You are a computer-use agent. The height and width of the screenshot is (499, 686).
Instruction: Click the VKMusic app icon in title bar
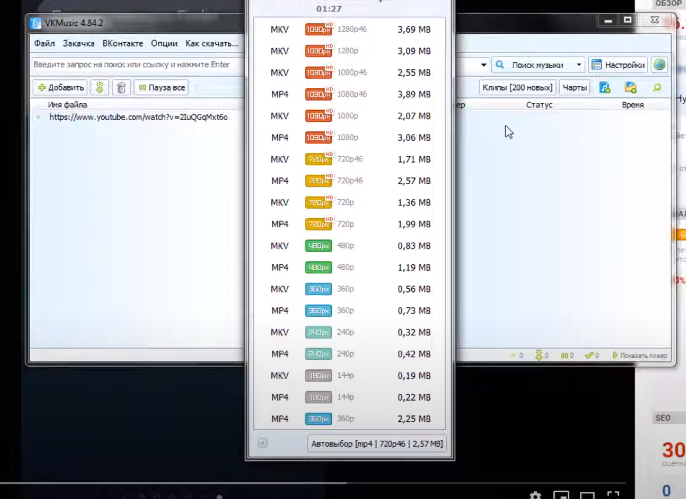pyautogui.click(x=35, y=23)
